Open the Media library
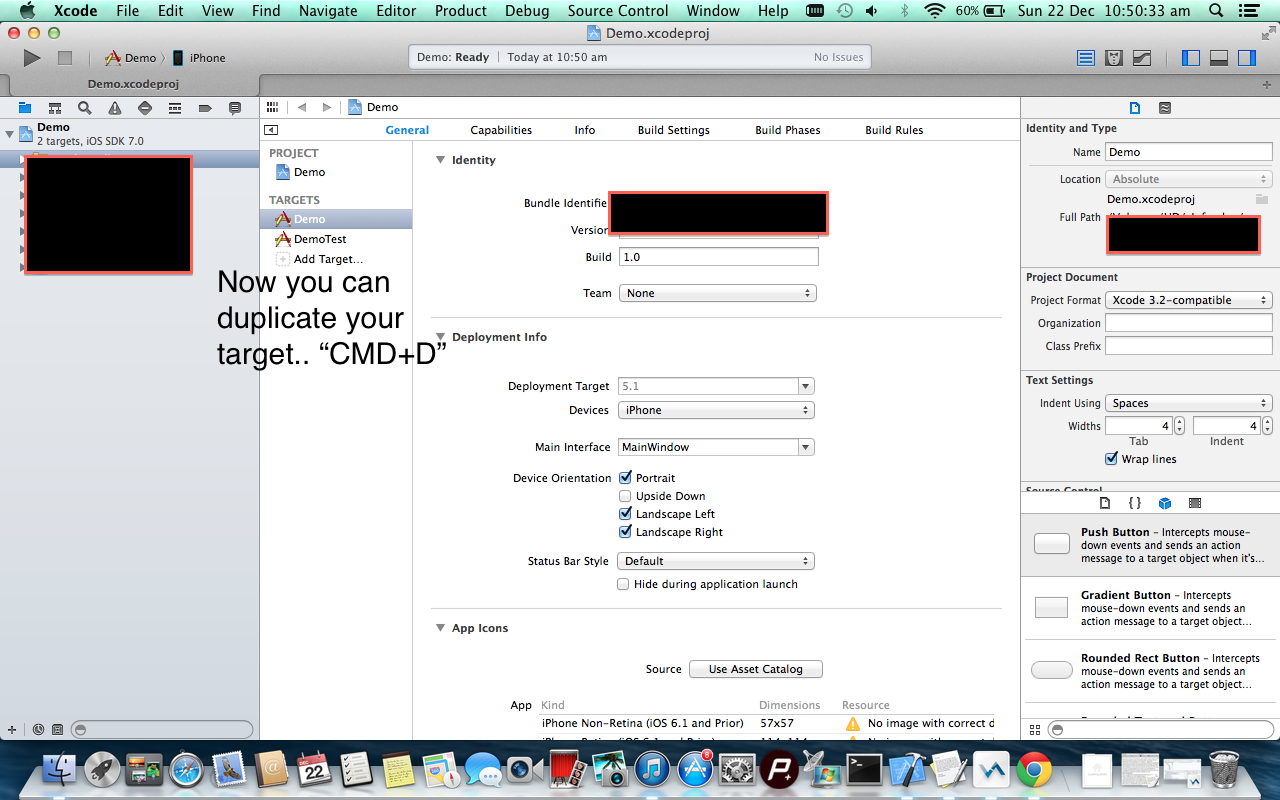 pos(1195,503)
